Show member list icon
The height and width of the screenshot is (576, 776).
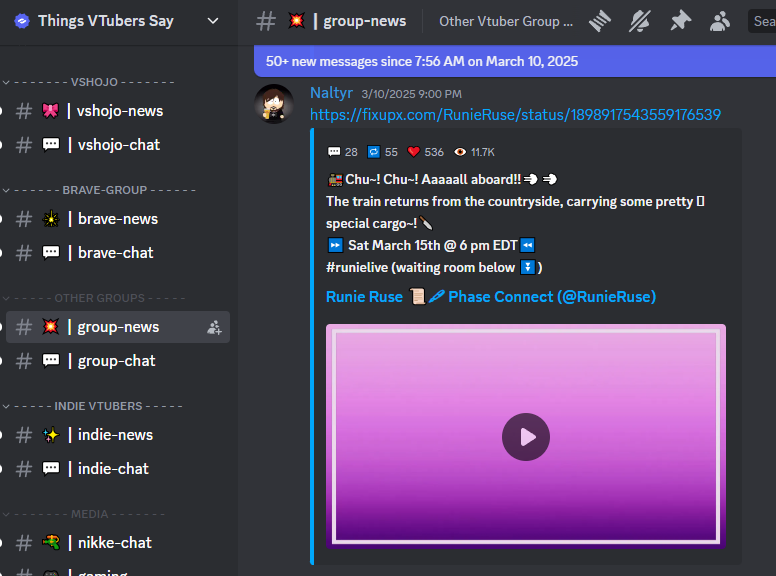coord(720,21)
